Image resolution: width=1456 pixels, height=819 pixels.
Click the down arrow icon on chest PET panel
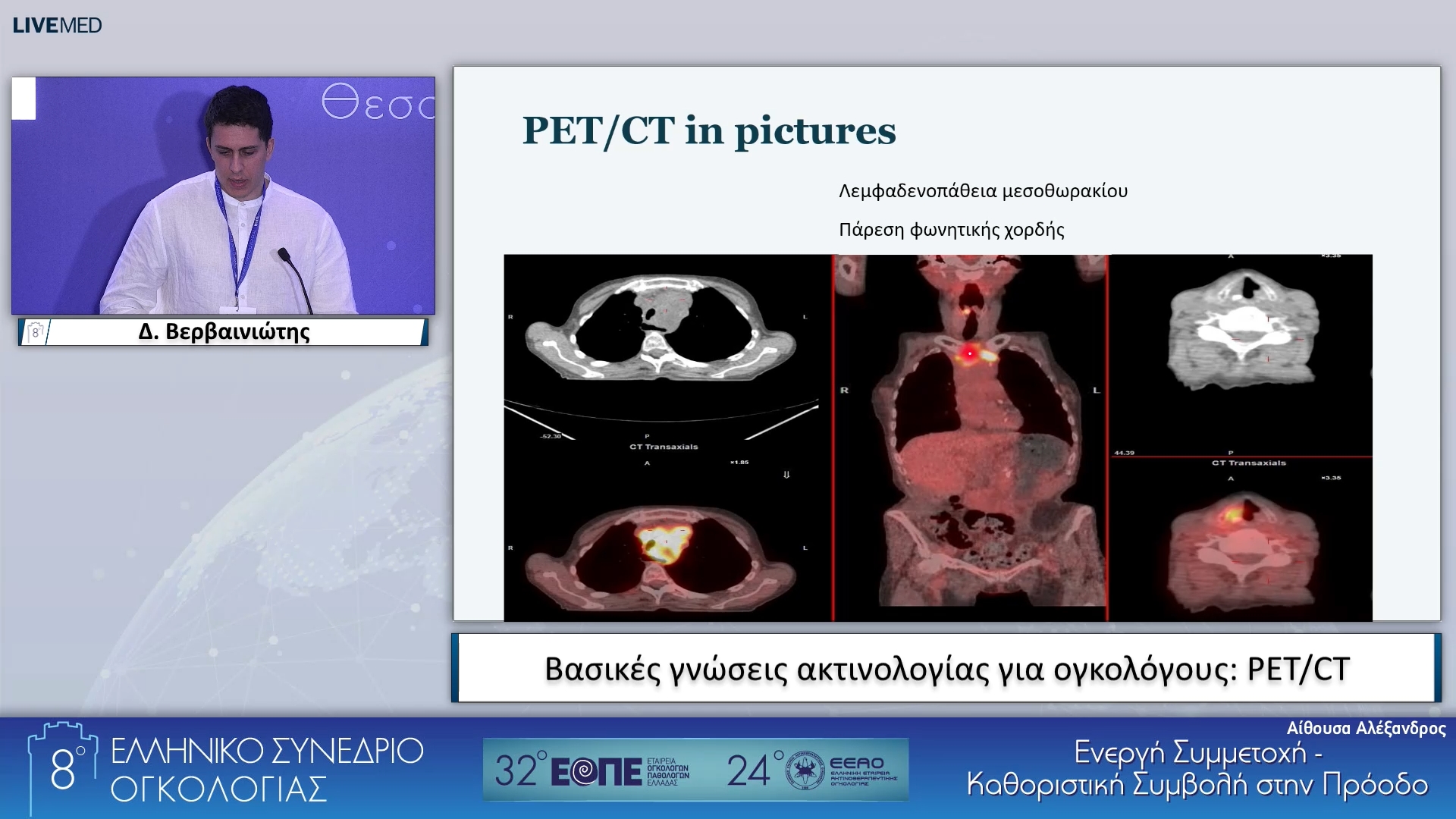click(x=786, y=475)
